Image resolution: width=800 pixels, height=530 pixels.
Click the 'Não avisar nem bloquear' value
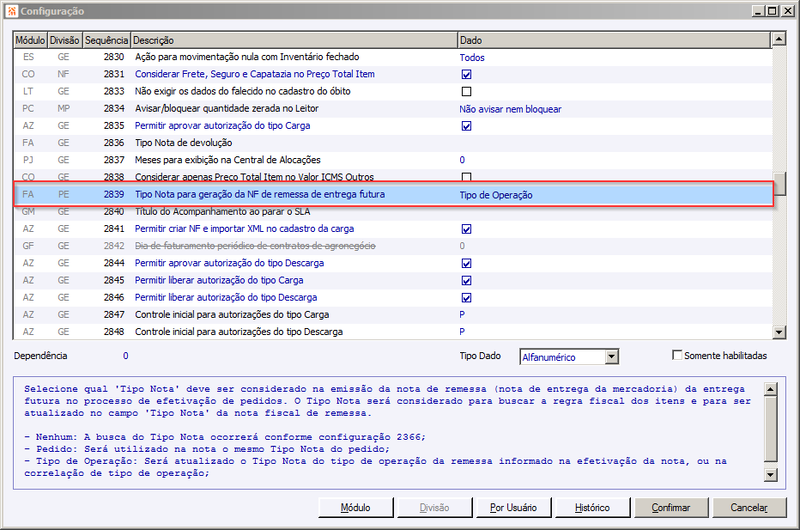coord(510,109)
